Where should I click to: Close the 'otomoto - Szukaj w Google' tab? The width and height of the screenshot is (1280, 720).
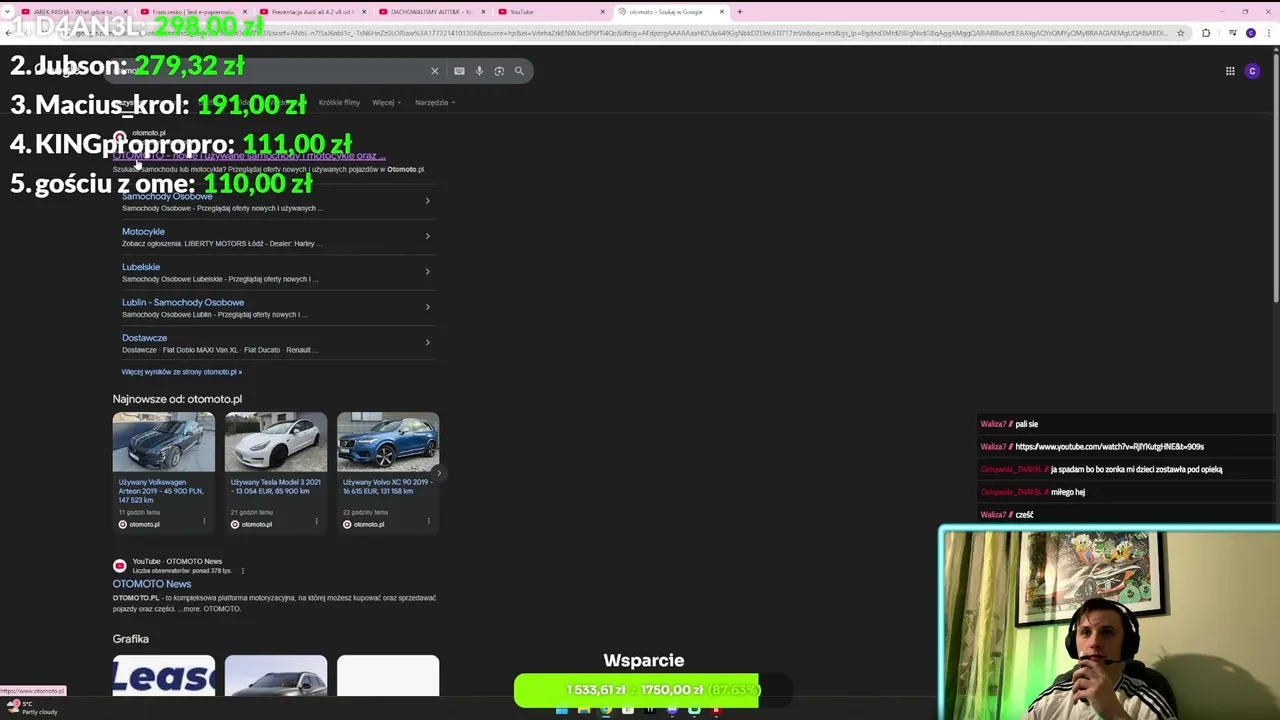click(723, 12)
